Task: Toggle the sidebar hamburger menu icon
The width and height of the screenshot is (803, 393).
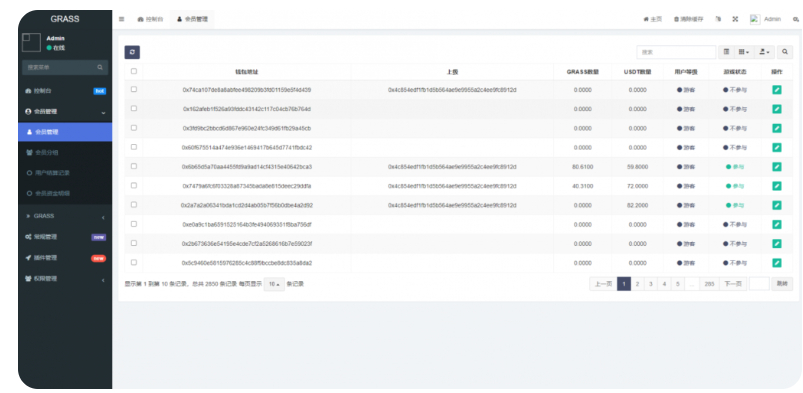Action: pos(121,19)
